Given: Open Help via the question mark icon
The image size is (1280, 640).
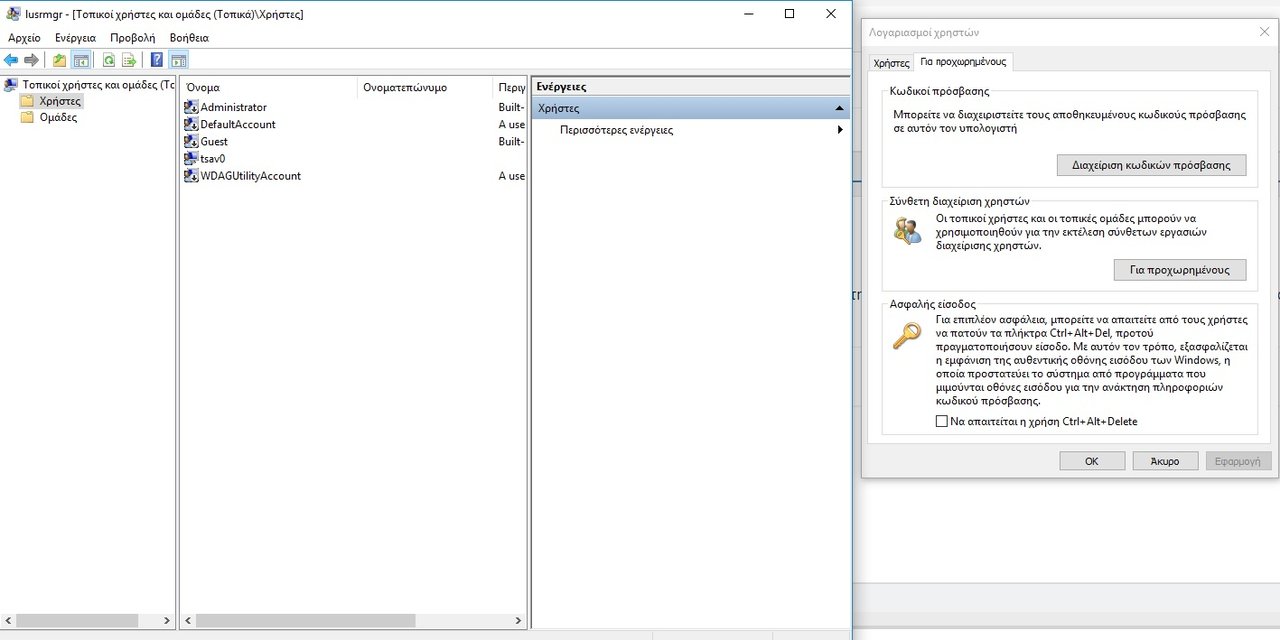Looking at the screenshot, I should pyautogui.click(x=157, y=60).
